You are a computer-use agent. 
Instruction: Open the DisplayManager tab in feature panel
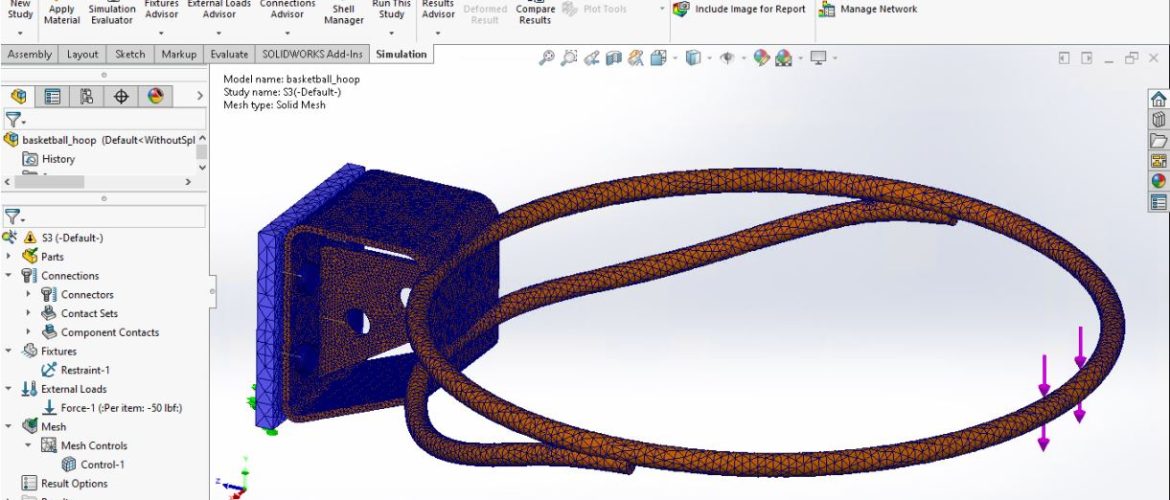click(155, 97)
